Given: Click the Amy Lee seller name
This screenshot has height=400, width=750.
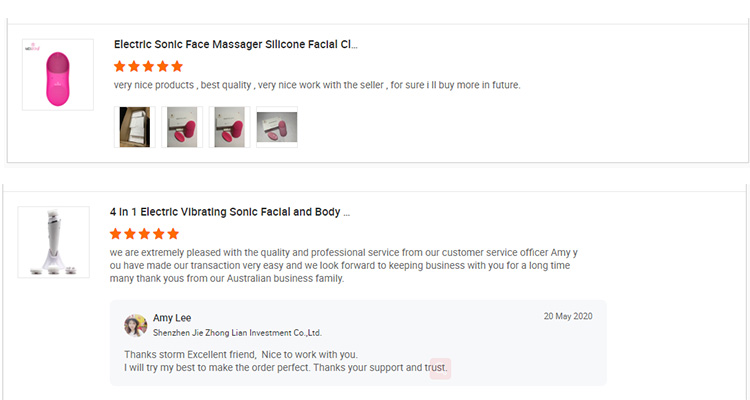Looking at the screenshot, I should pyautogui.click(x=171, y=318).
